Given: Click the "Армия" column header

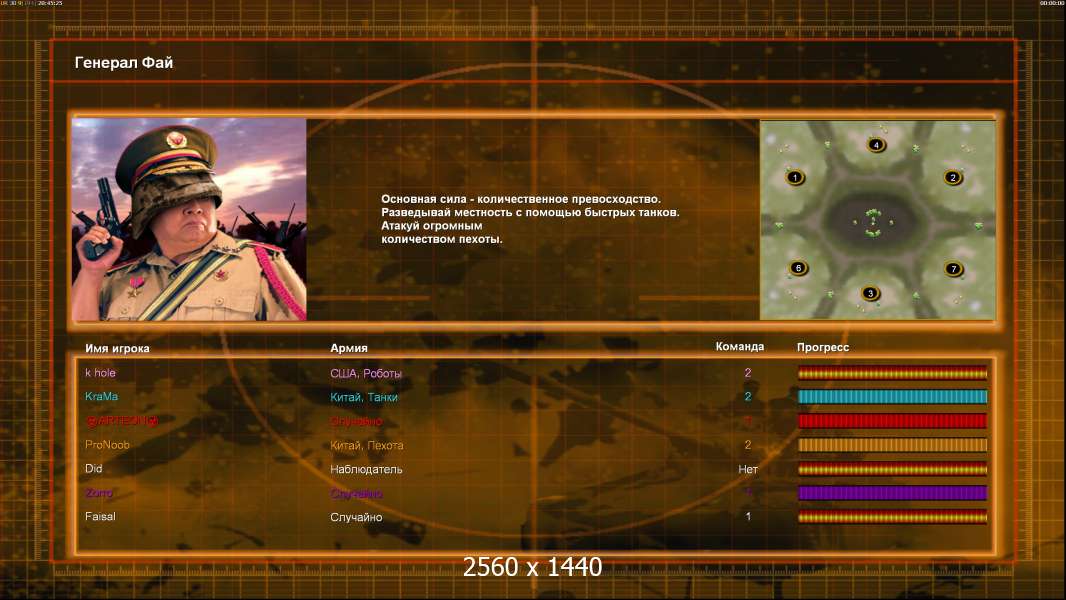Looking at the screenshot, I should pos(349,348).
